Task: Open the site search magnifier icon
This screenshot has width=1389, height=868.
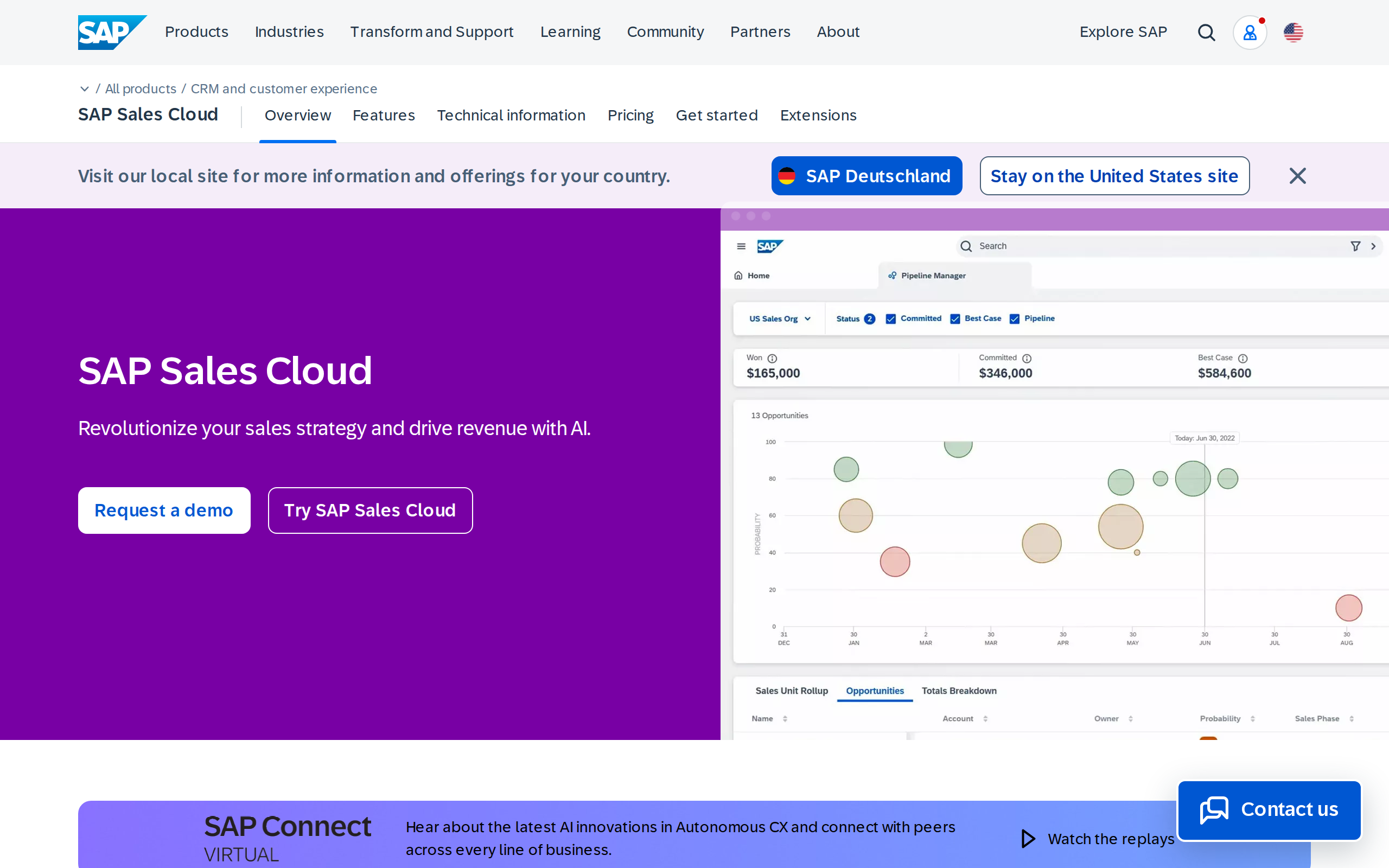Action: (x=1207, y=32)
